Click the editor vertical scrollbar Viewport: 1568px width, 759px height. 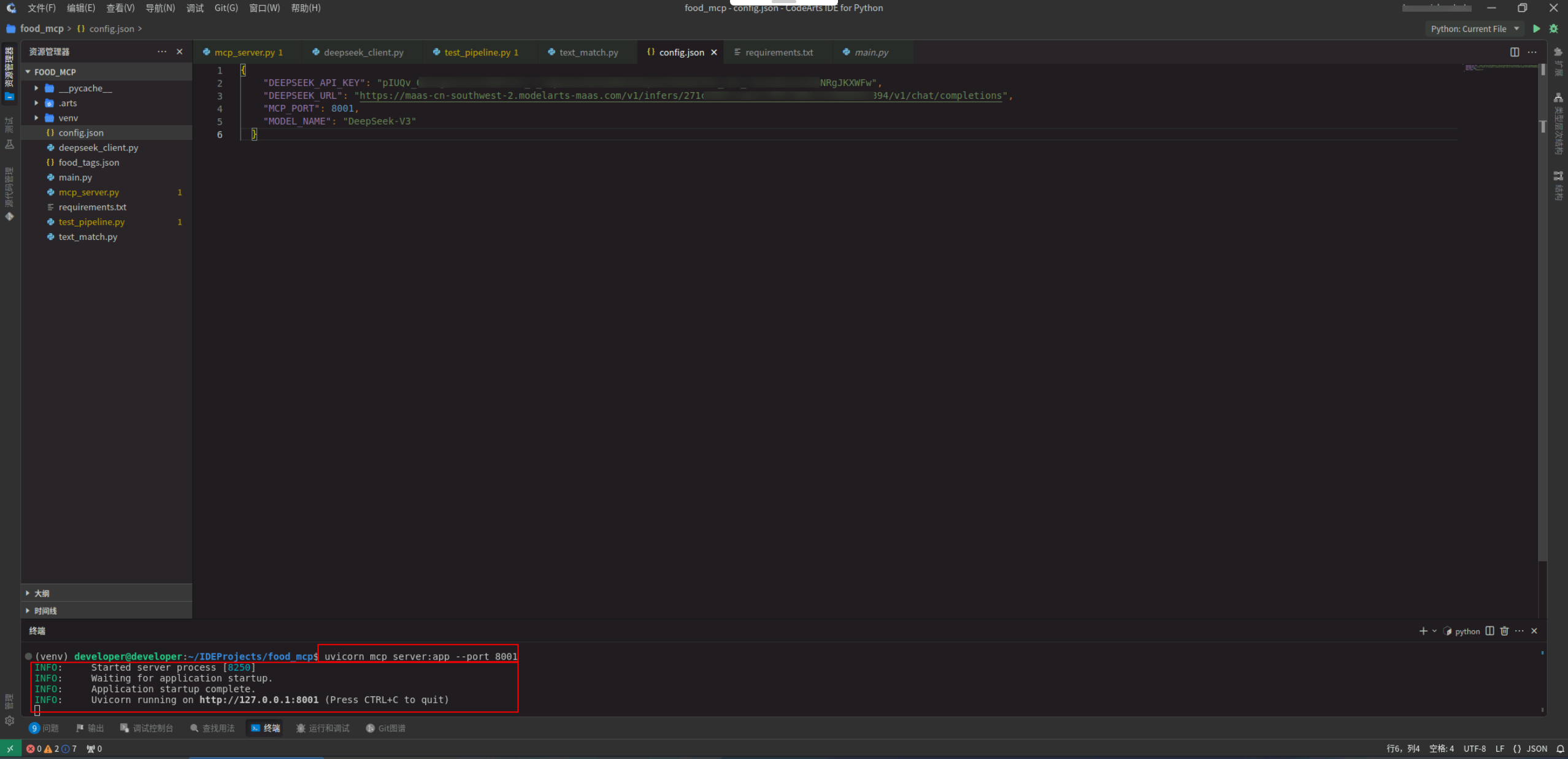tap(1542, 307)
